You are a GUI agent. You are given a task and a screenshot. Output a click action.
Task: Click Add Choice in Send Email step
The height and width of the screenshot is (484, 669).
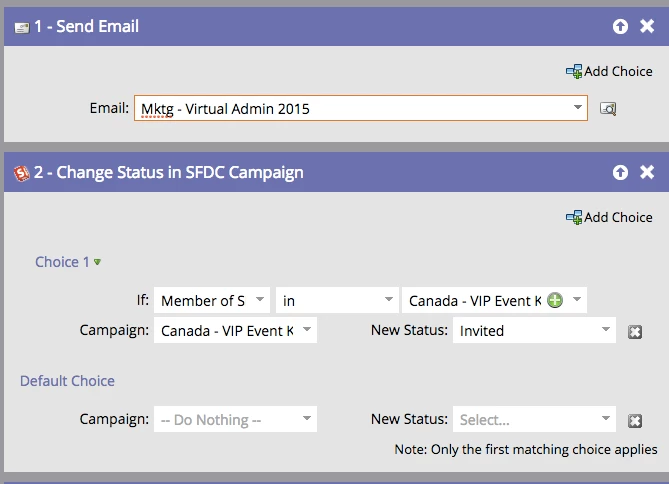point(609,71)
